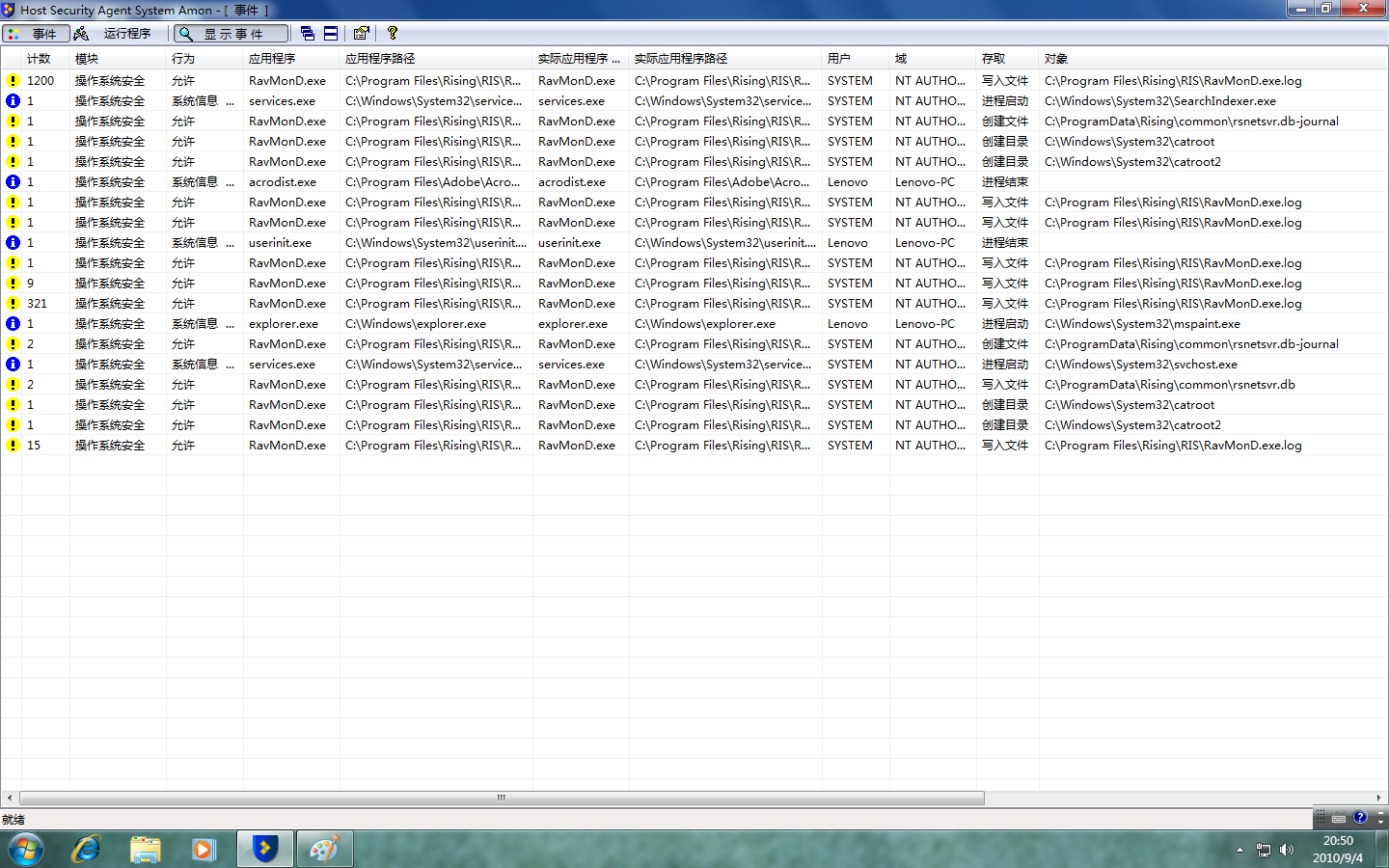
Task: Click the warning icon in the 321 count row
Action: pos(13,304)
